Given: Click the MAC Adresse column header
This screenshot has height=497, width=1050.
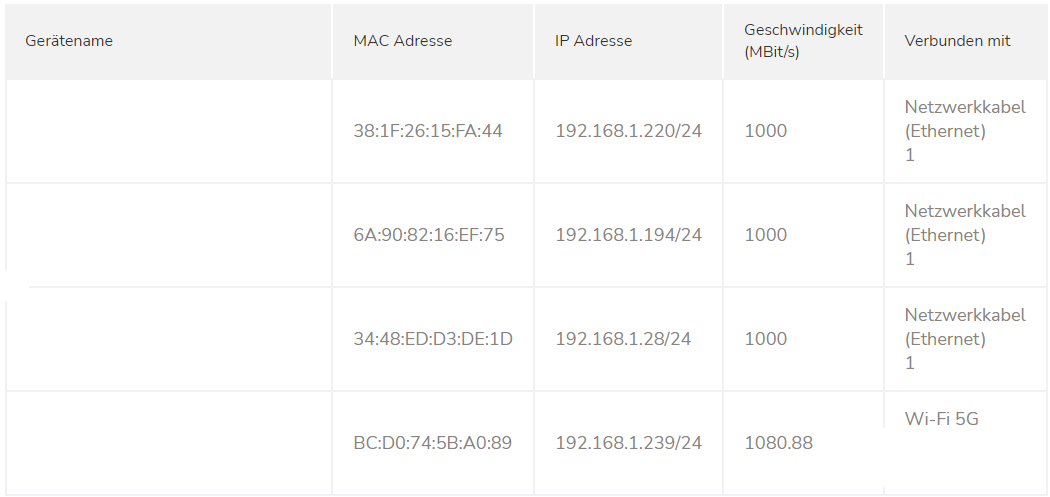Looking at the screenshot, I should tap(403, 41).
